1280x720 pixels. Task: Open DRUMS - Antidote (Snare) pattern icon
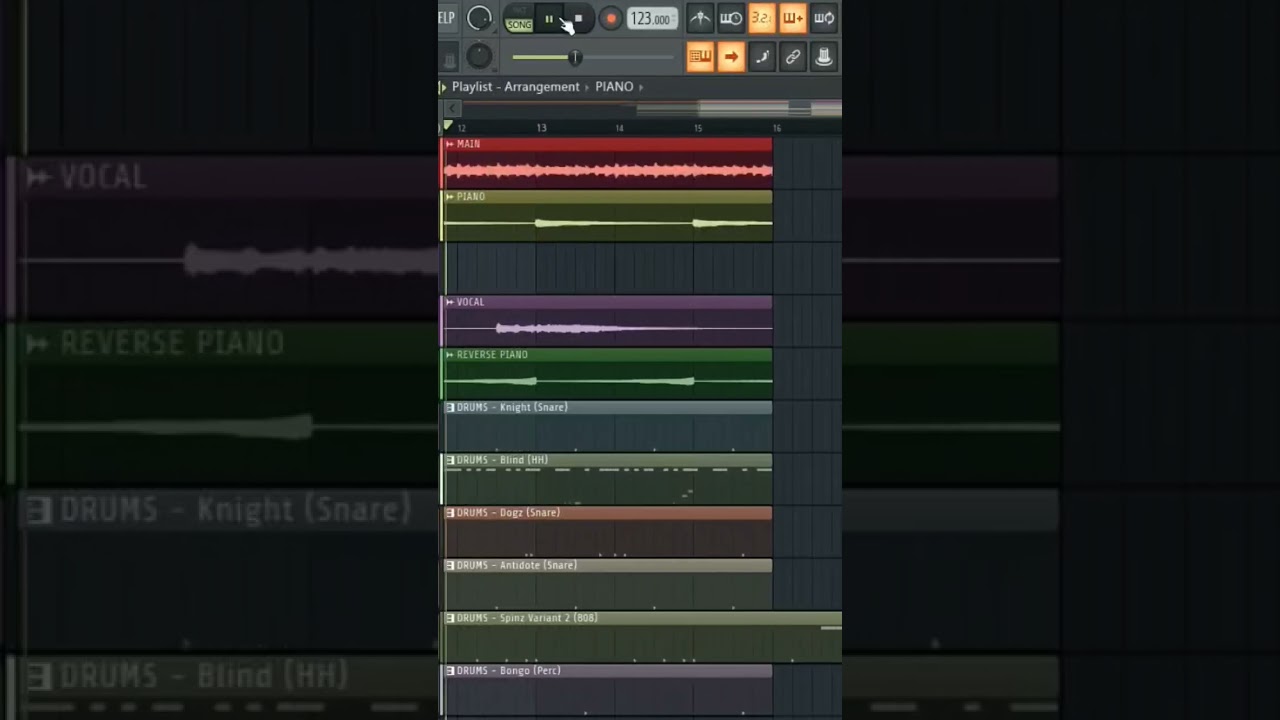tap(450, 565)
